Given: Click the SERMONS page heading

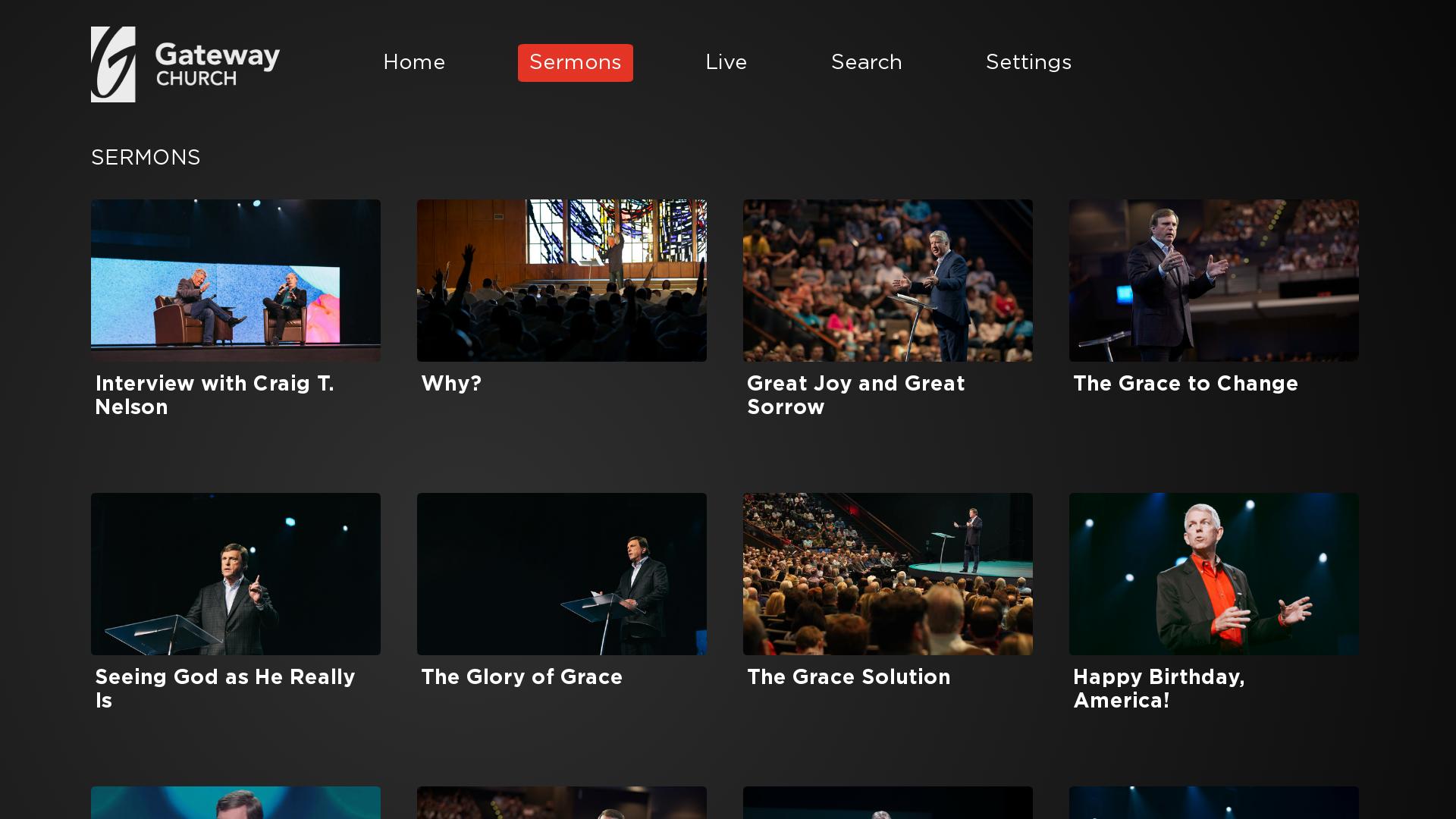Looking at the screenshot, I should [x=146, y=158].
